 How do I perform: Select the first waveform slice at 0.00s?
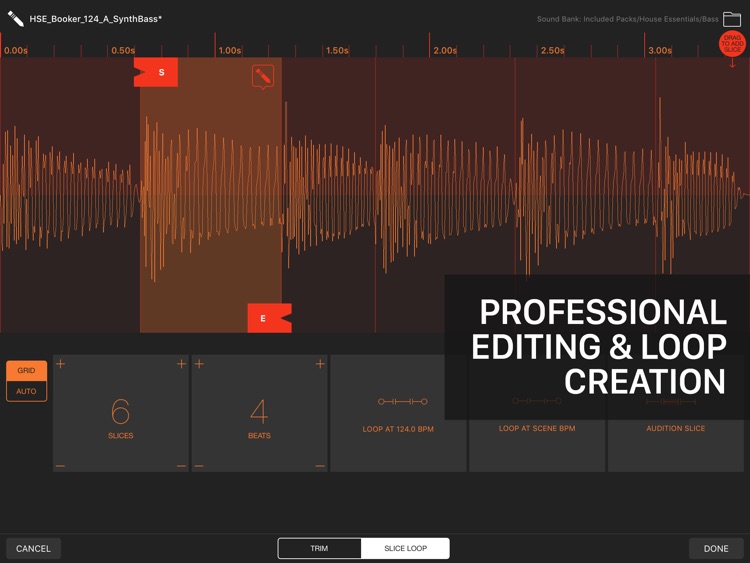point(70,195)
